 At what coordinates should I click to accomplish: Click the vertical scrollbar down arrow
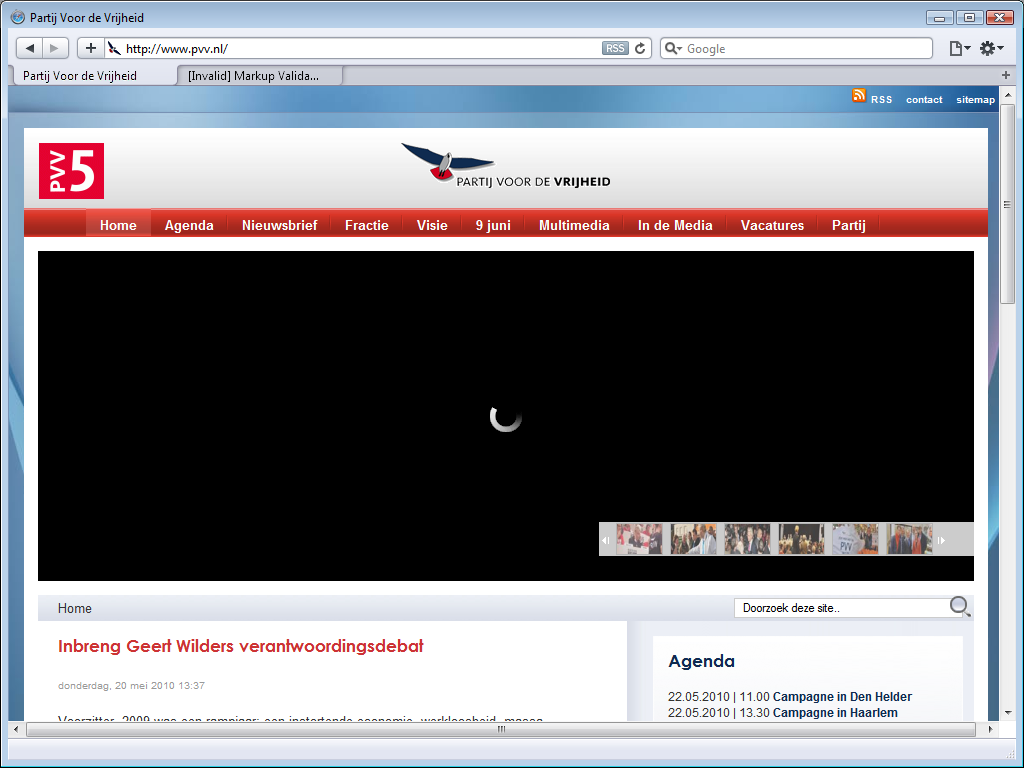[x=1007, y=712]
